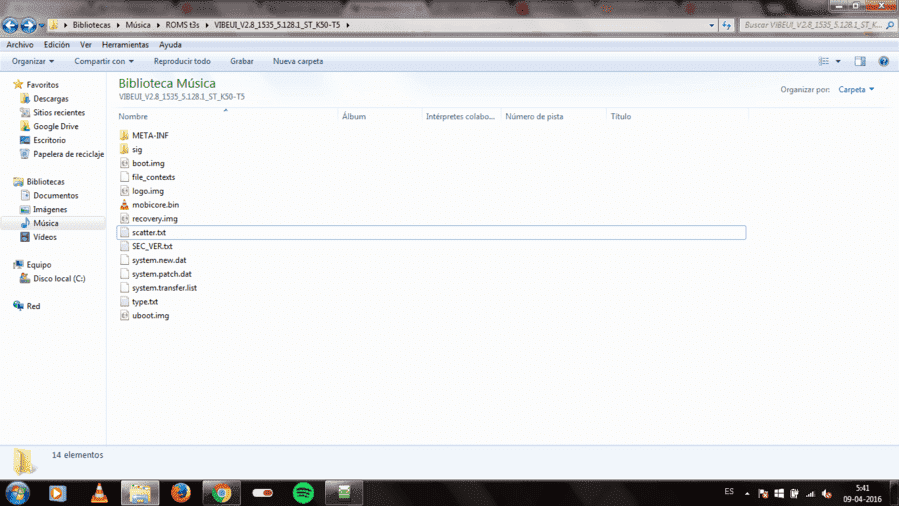Open the Herramientas menu
Image resolution: width=899 pixels, height=506 pixels.
(125, 45)
